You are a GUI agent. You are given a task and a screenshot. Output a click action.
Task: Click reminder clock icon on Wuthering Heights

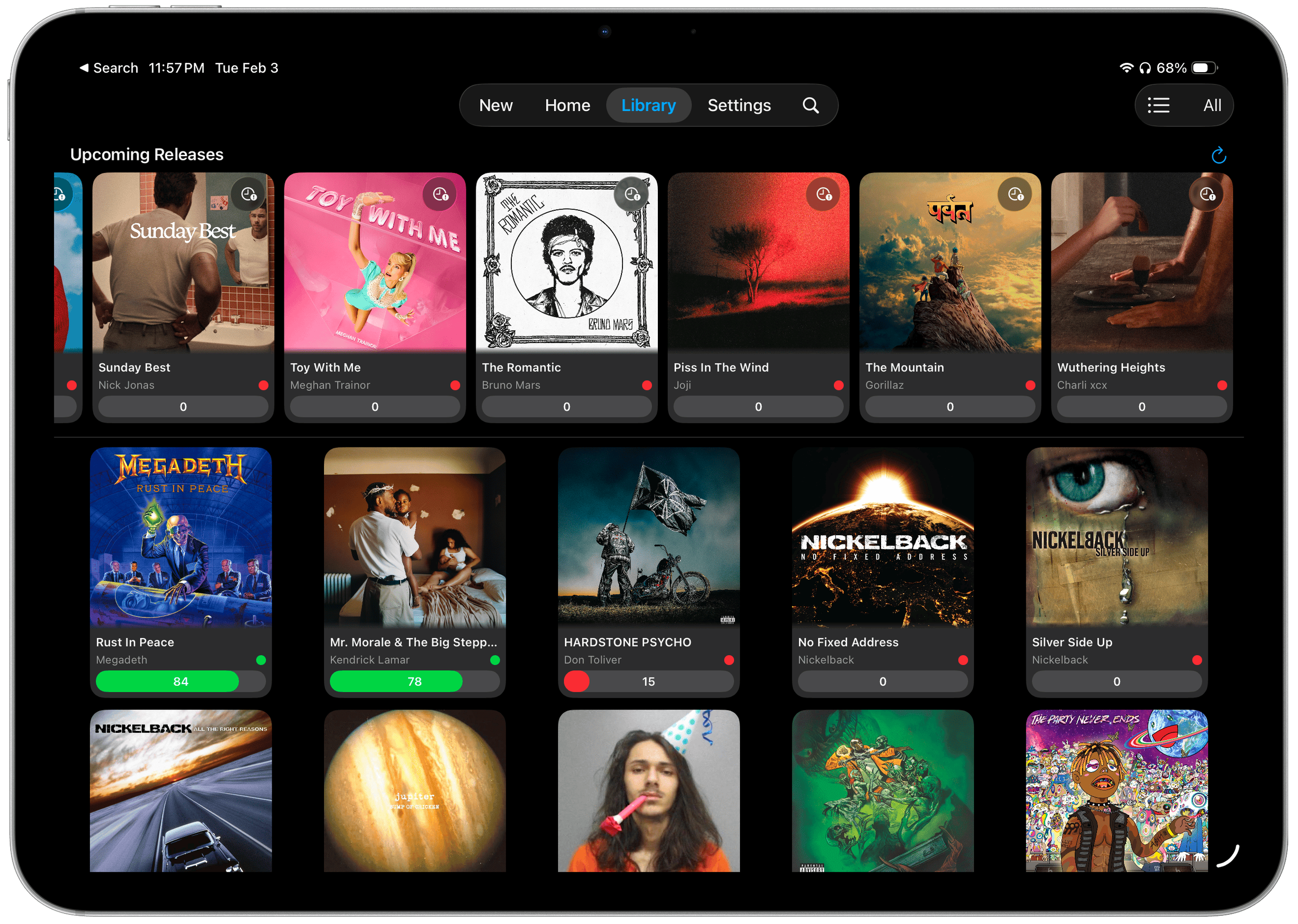tap(1208, 195)
